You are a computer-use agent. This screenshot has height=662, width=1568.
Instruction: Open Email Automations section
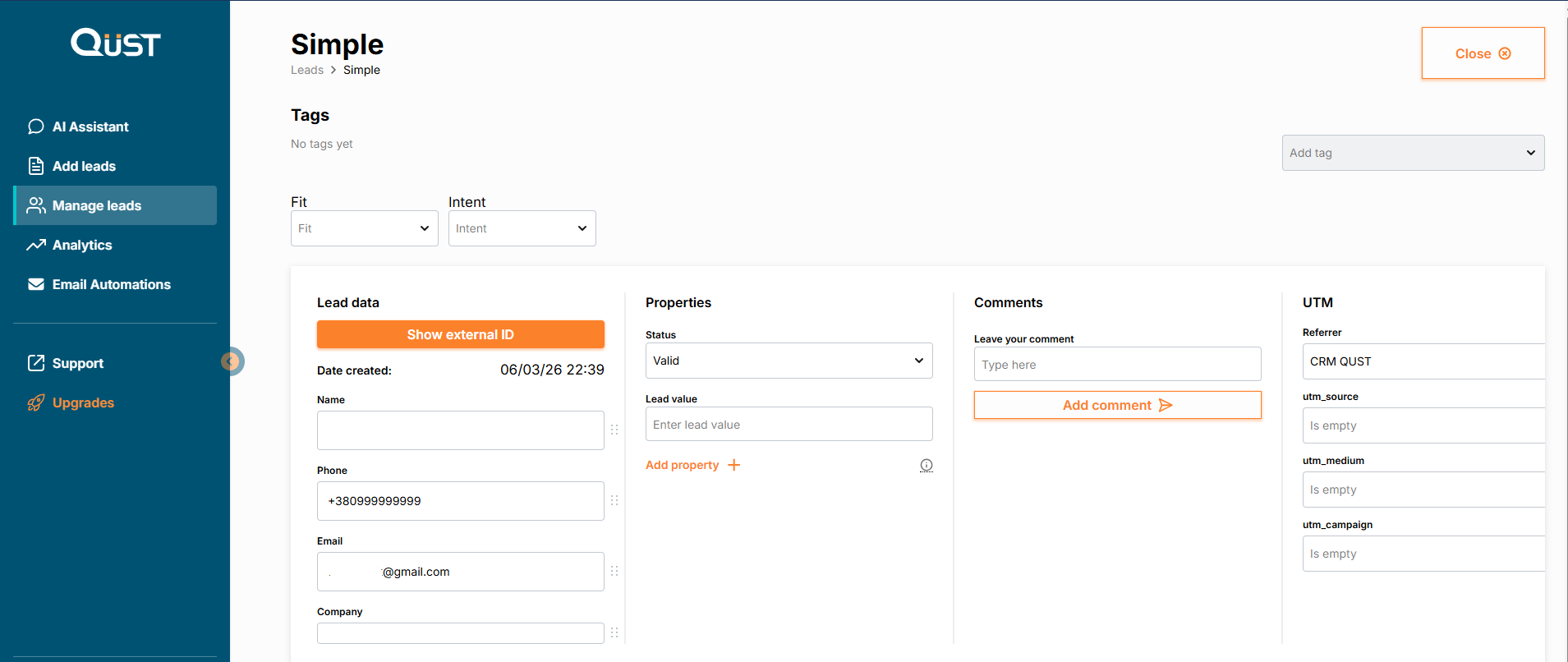[x=111, y=284]
